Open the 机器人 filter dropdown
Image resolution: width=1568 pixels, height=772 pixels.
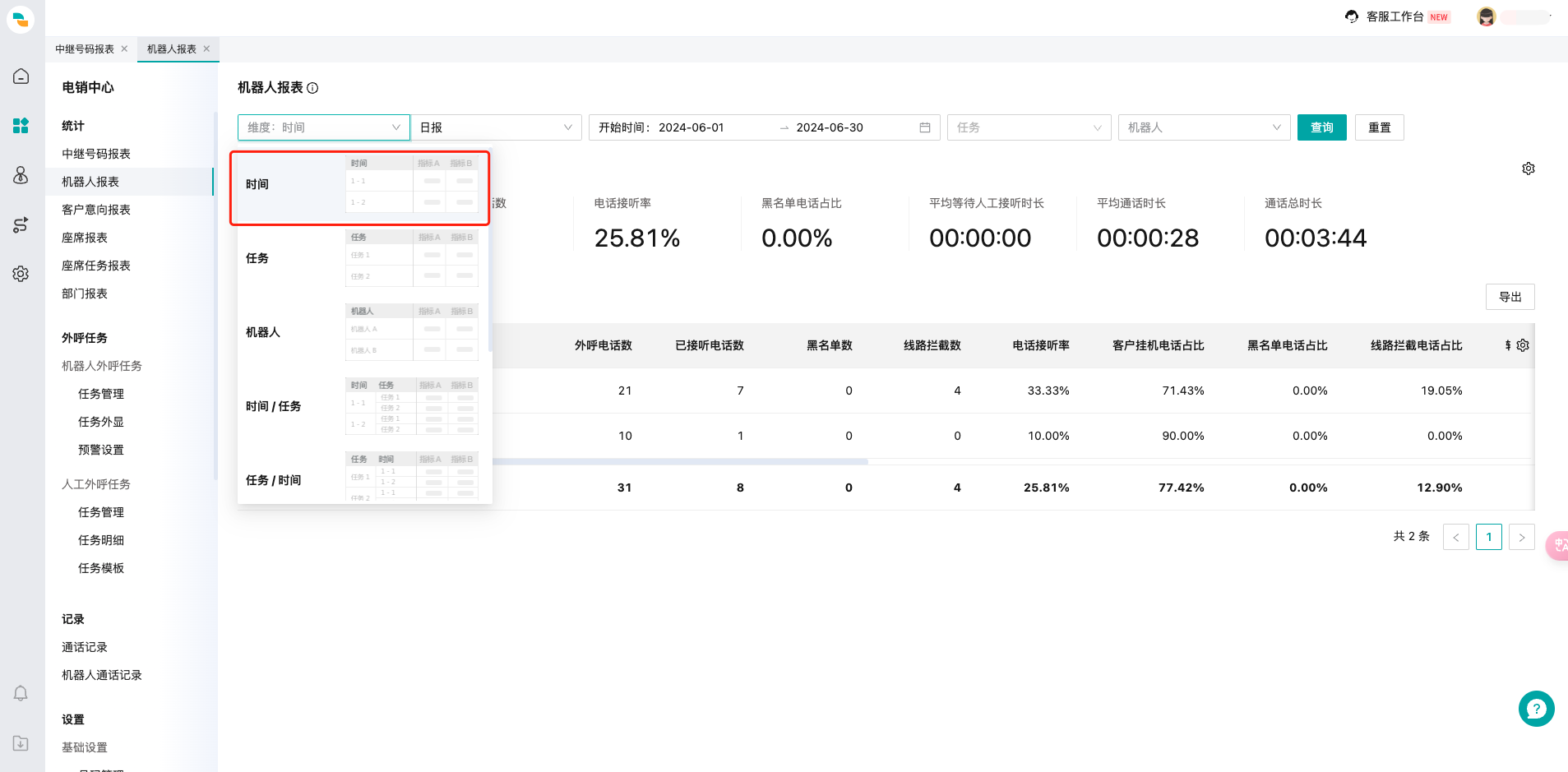[x=1204, y=127]
